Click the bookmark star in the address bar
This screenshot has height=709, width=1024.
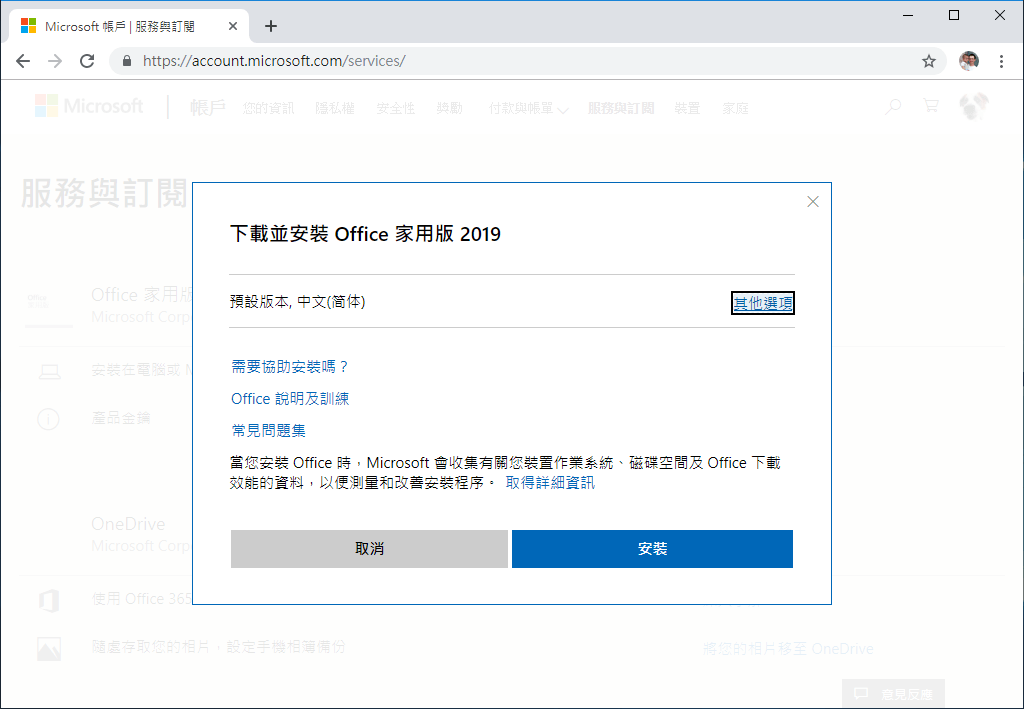(929, 60)
